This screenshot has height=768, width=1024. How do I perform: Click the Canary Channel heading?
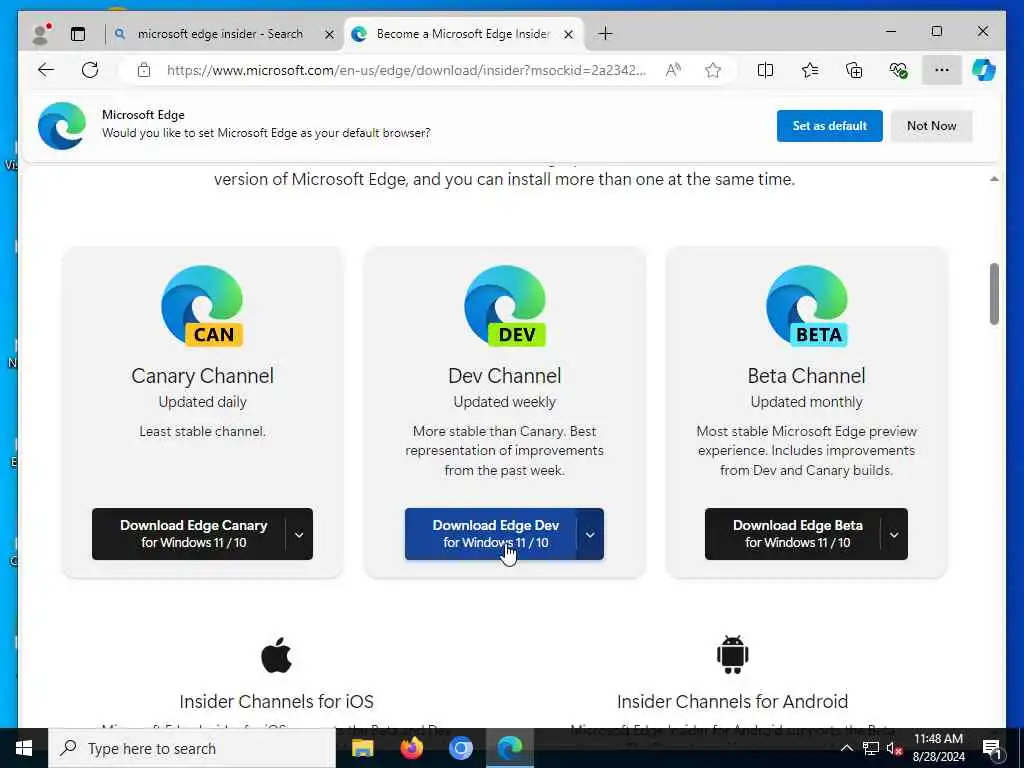[x=202, y=376]
